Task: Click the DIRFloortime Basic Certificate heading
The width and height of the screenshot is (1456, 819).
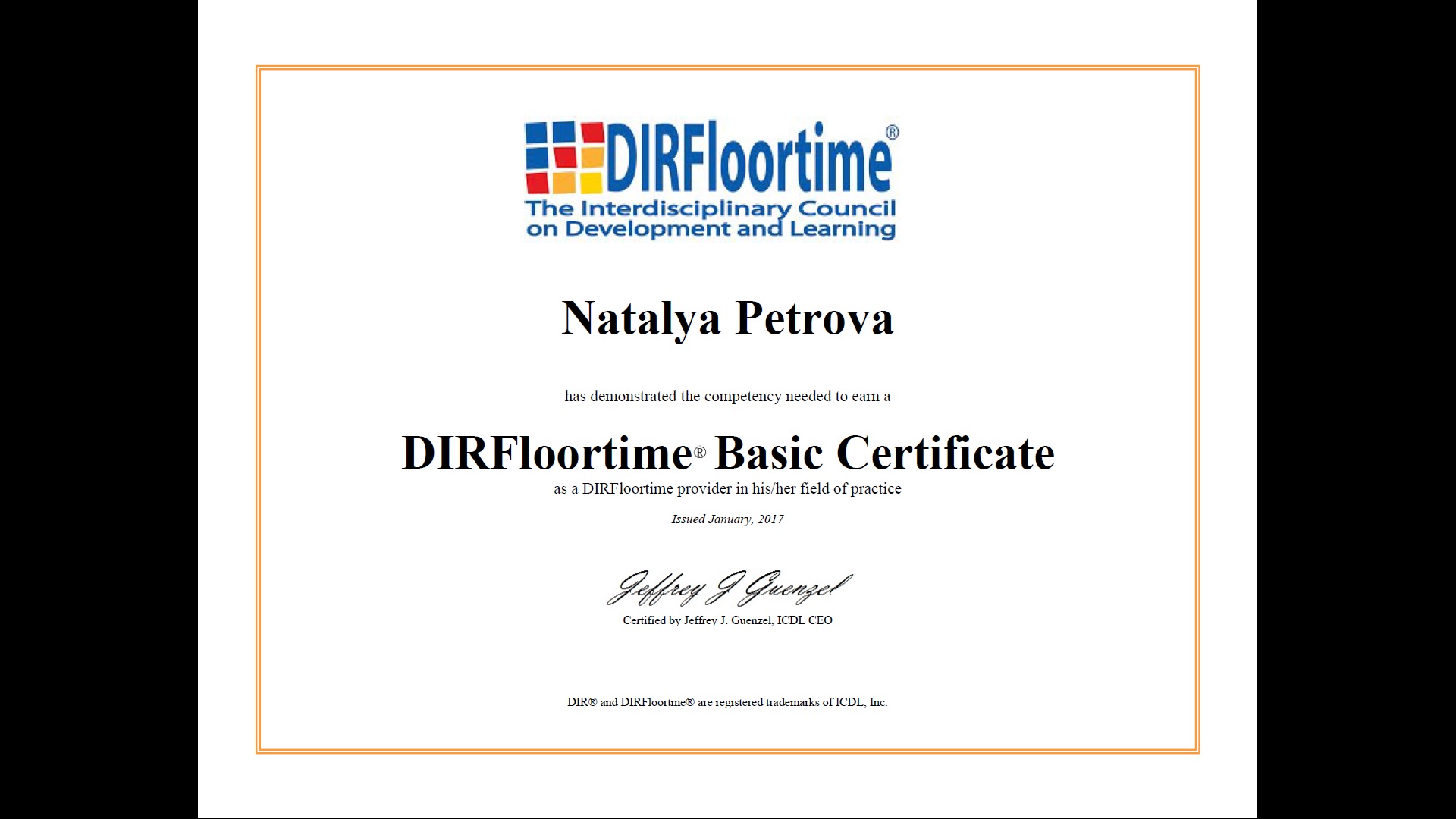Action: [727, 453]
